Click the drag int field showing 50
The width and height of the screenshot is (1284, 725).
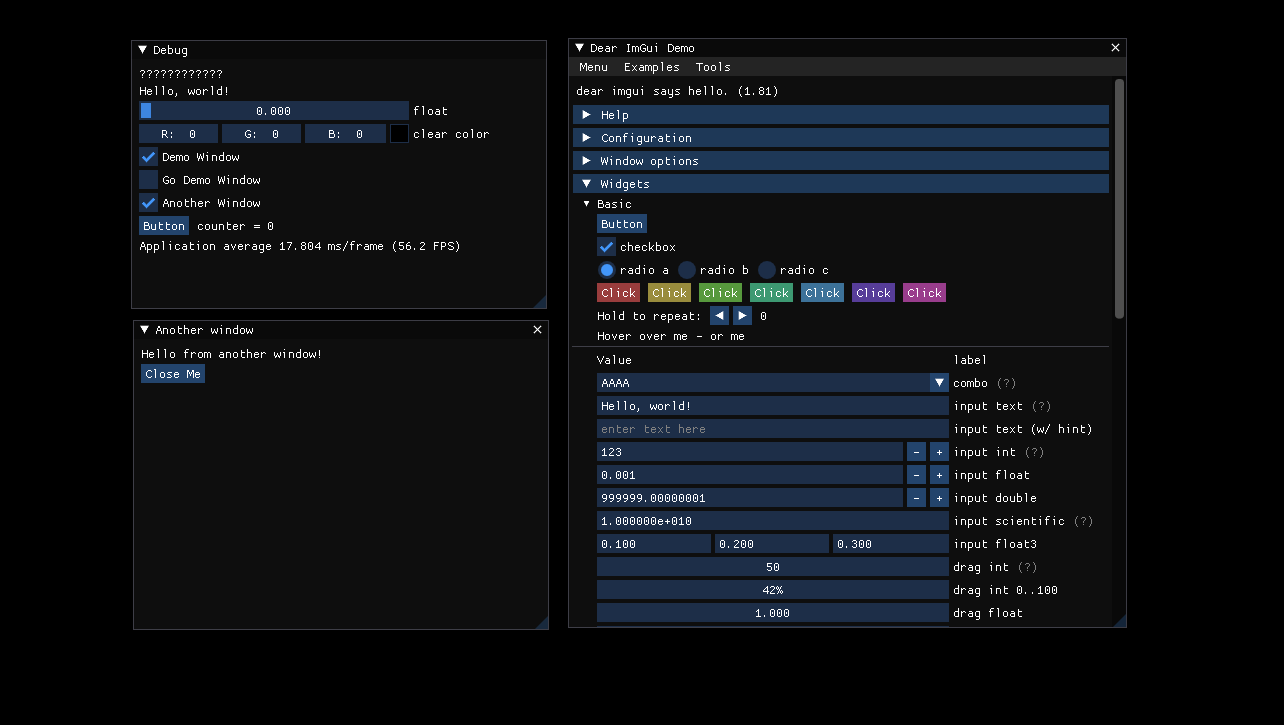(773, 567)
